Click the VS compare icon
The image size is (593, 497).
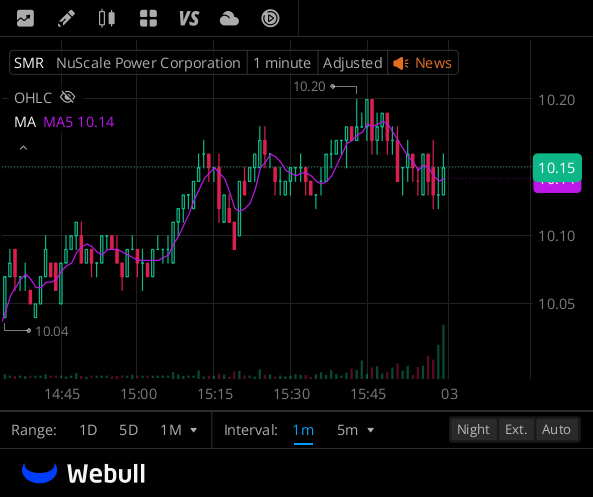click(x=189, y=18)
